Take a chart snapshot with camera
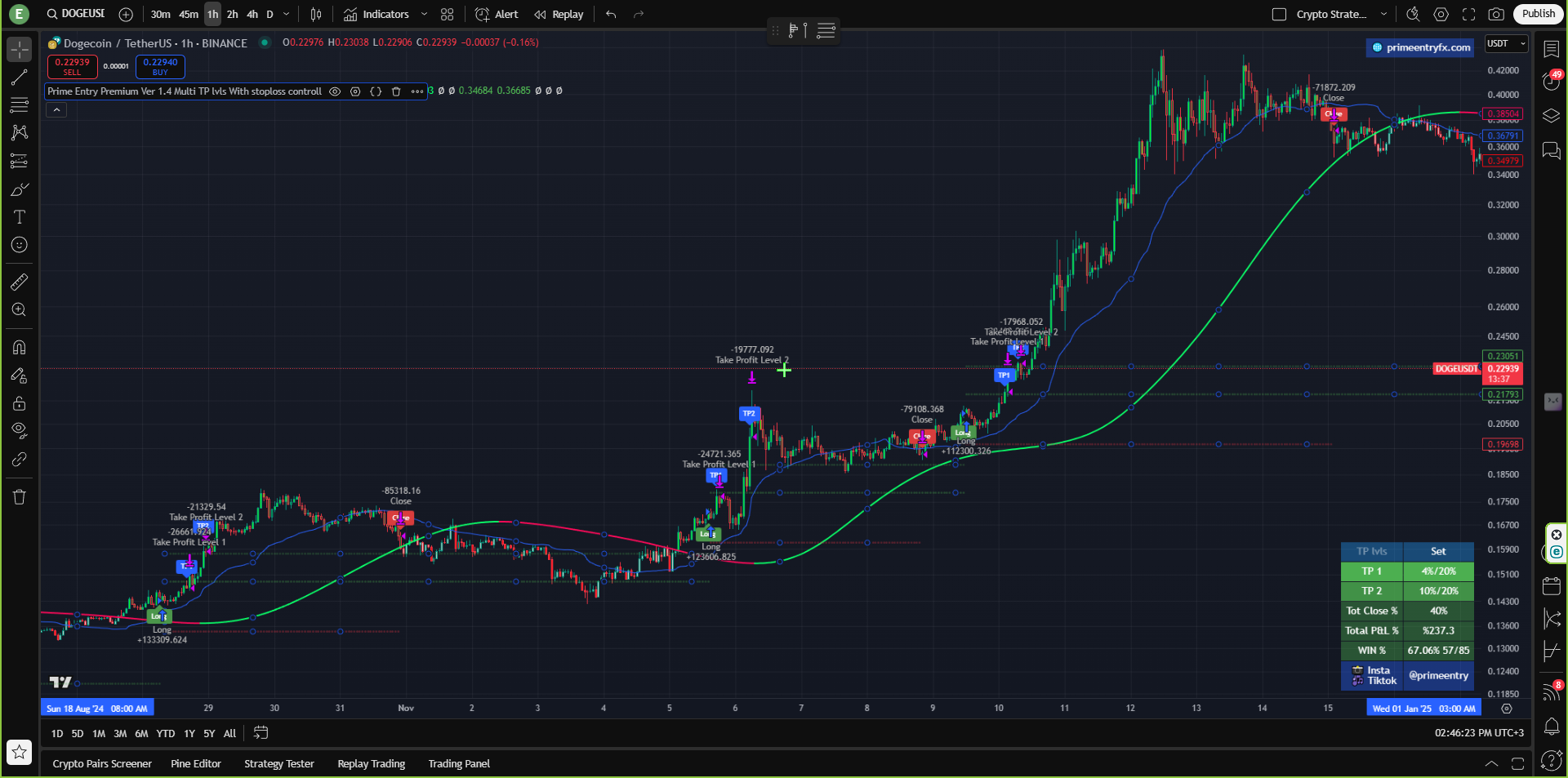 click(x=1496, y=14)
